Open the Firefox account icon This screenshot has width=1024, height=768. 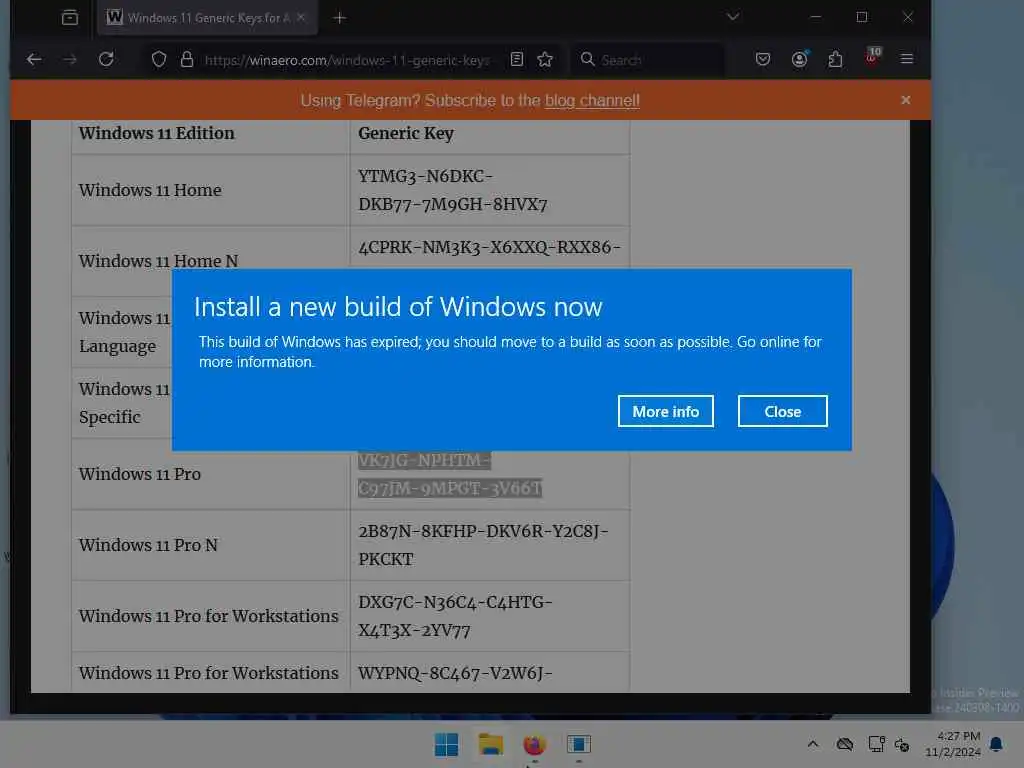pos(799,59)
